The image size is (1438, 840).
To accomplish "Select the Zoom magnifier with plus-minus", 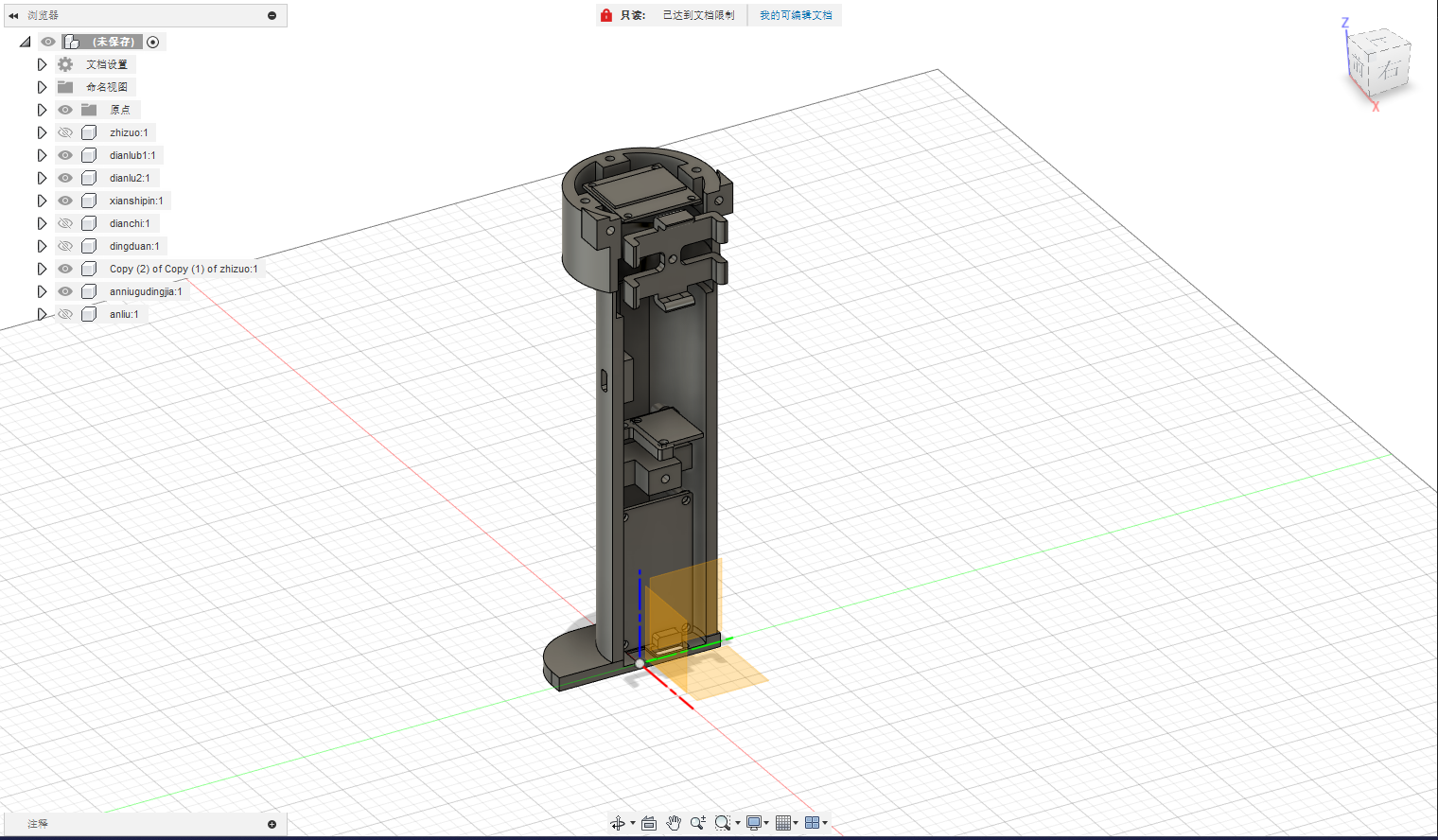I will coord(698,823).
